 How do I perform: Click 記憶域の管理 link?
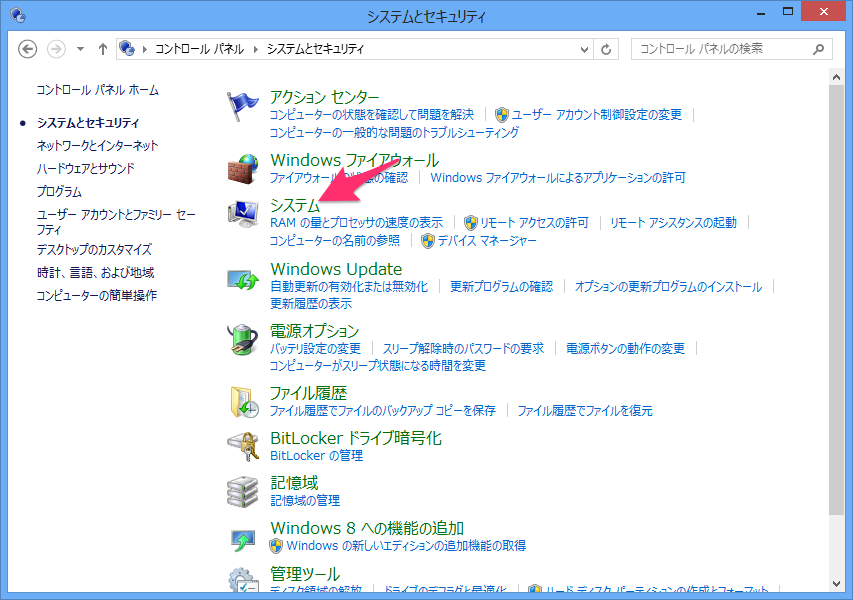[305, 500]
